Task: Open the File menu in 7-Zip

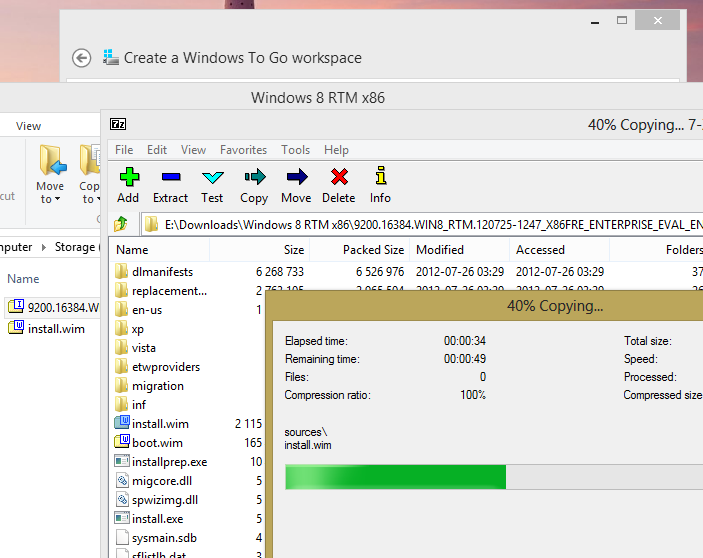Action: click(x=124, y=150)
